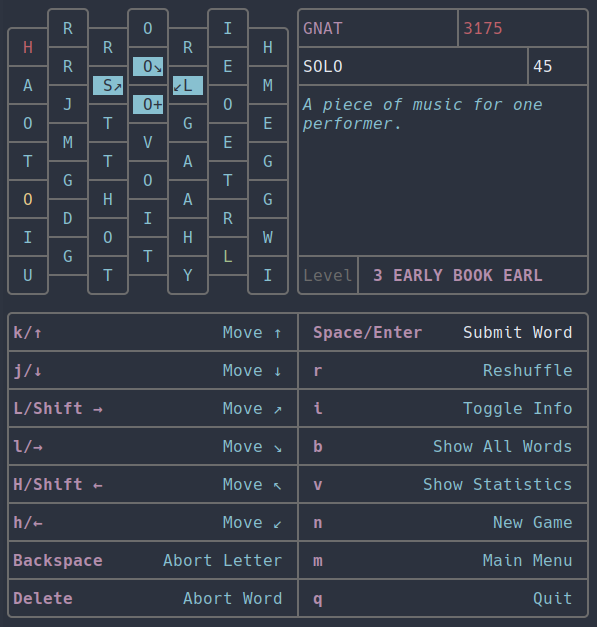Select the green L tile near bottom
597x627 pixels.
click(228, 256)
